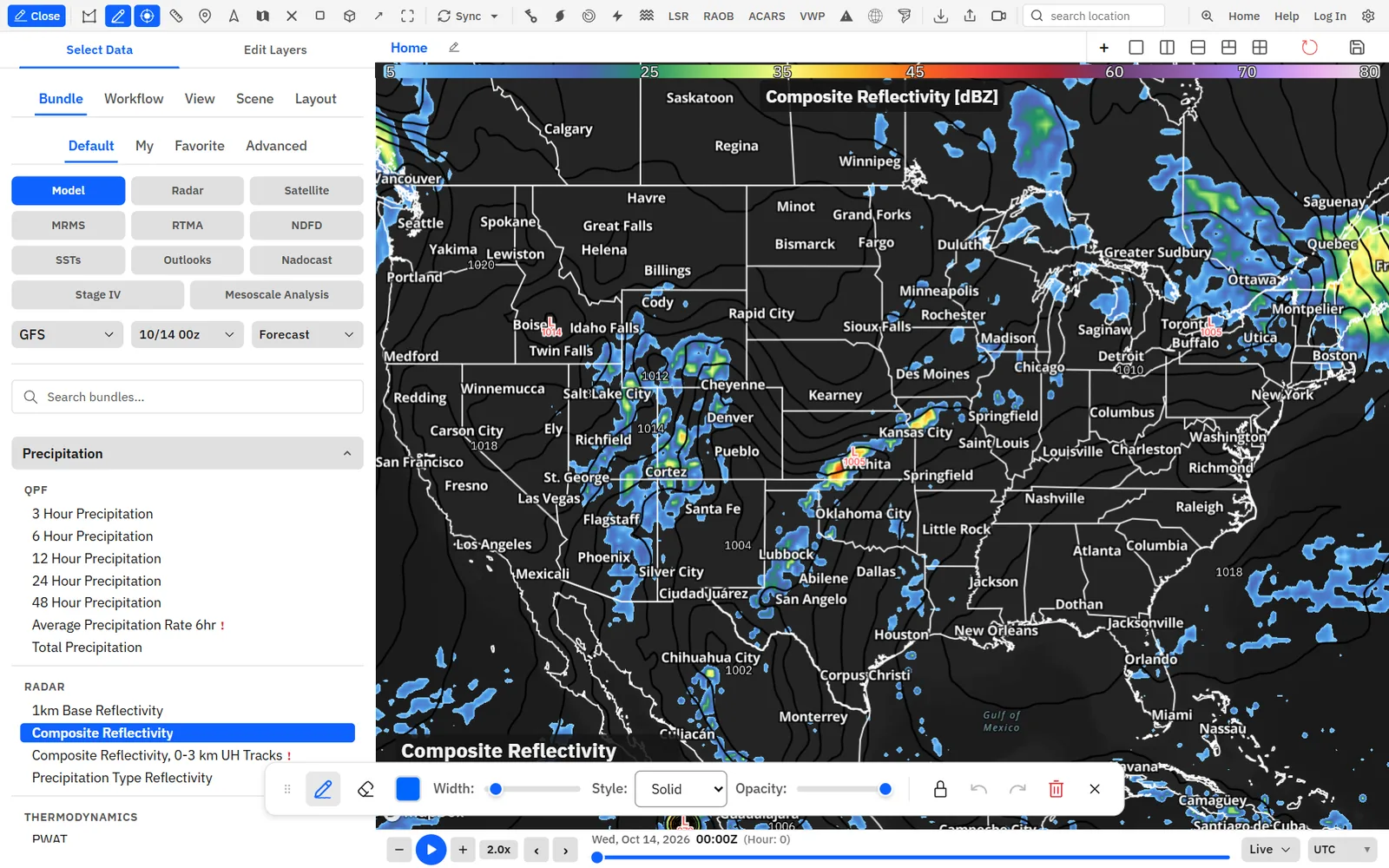This screenshot has height=868, width=1389.
Task: Open the Live mode dropdown
Action: pyautogui.click(x=1269, y=849)
